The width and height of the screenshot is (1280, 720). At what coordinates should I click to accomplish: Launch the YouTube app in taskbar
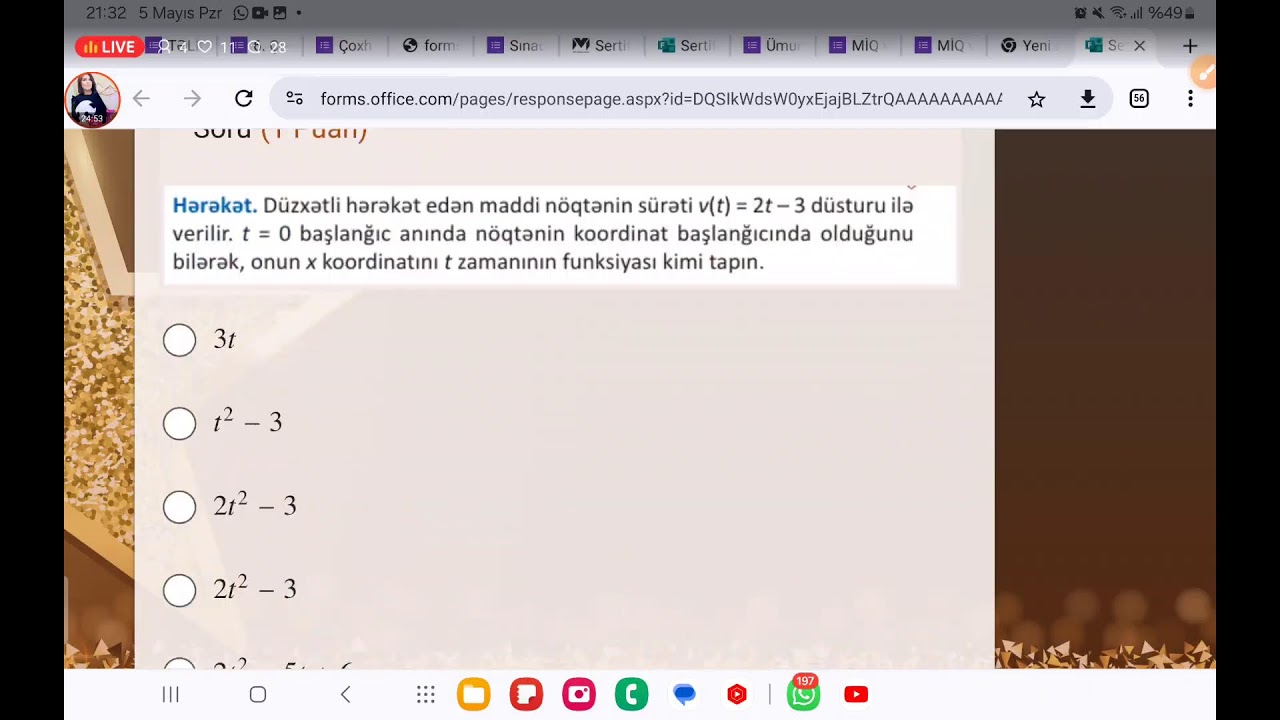tap(856, 694)
